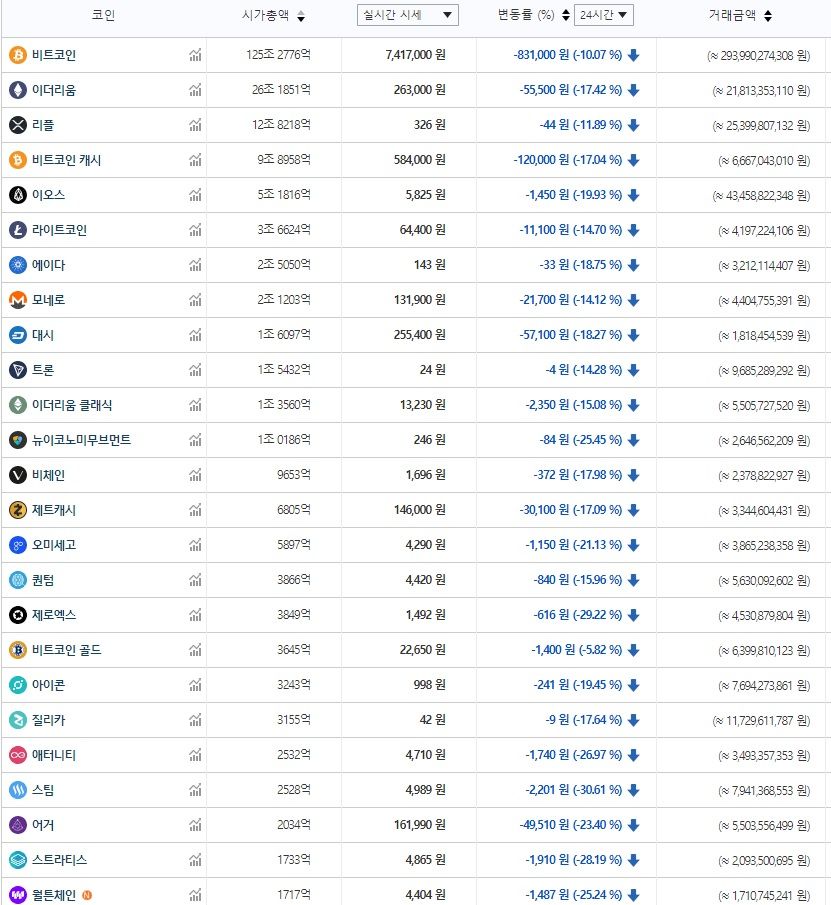Select Bitcoin price 7,417,000 원
This screenshot has height=905, width=831.
click(x=416, y=55)
